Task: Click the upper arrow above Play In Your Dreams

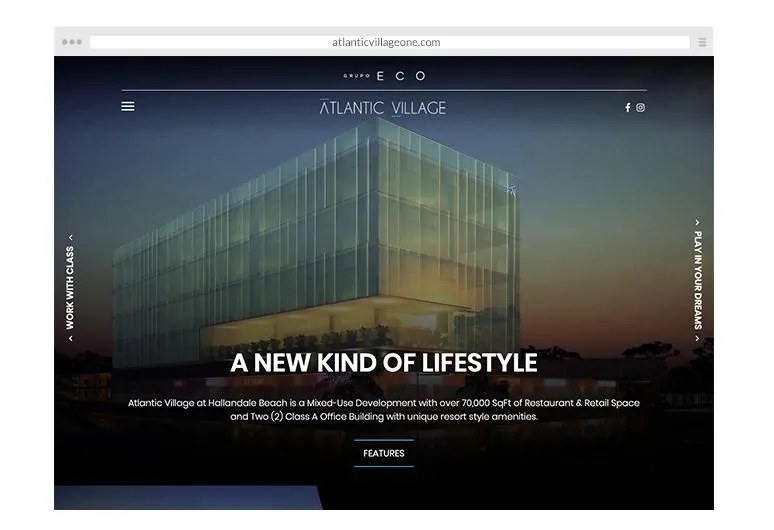Action: pyautogui.click(x=697, y=223)
